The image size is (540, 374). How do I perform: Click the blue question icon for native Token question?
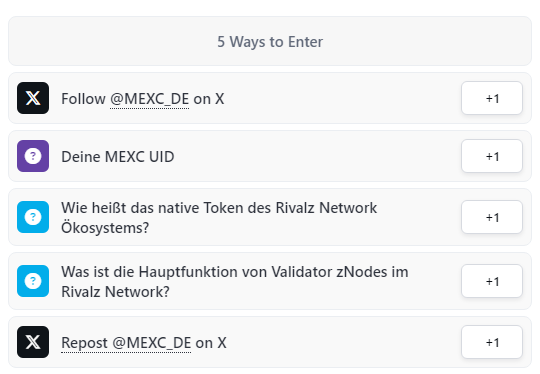click(33, 217)
